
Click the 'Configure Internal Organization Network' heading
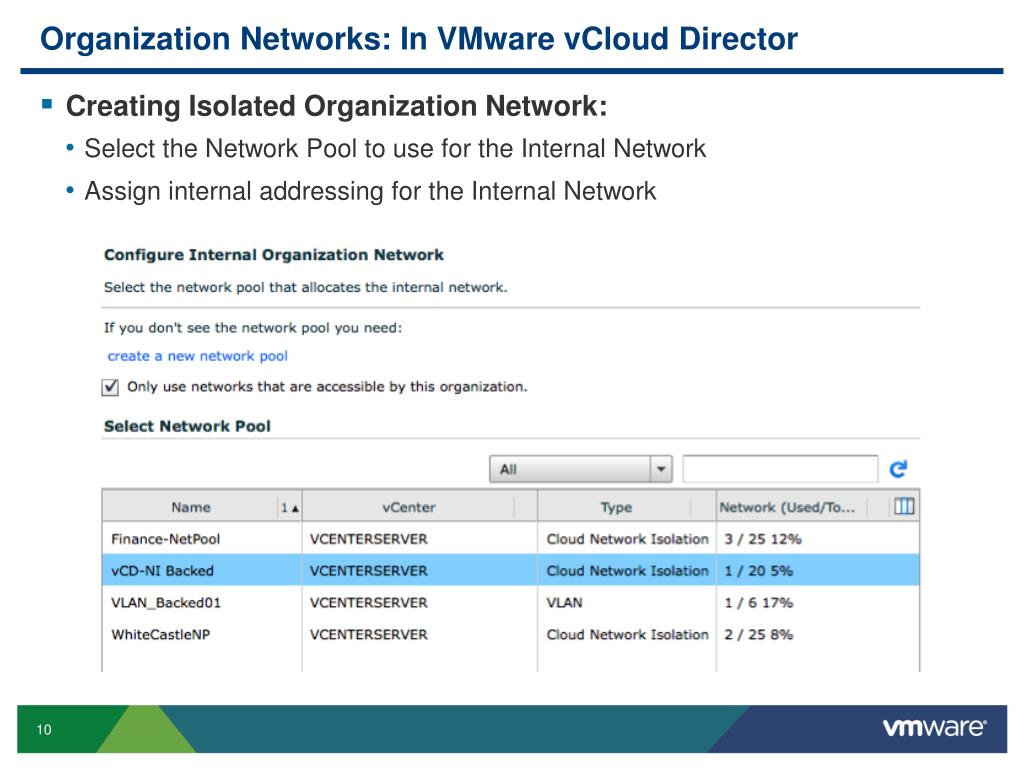[274, 255]
